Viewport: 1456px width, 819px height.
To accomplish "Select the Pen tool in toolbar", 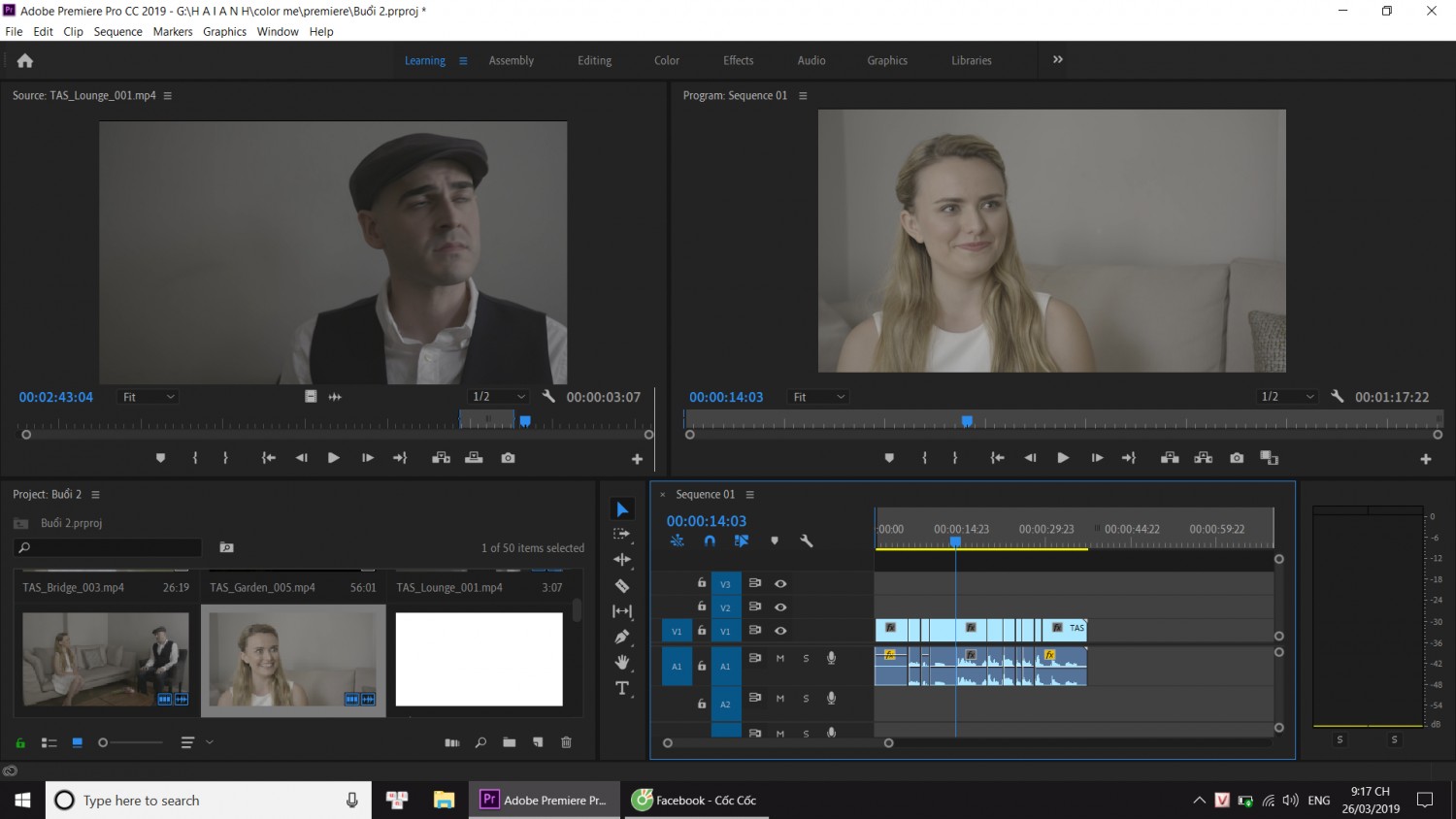I will coord(622,637).
